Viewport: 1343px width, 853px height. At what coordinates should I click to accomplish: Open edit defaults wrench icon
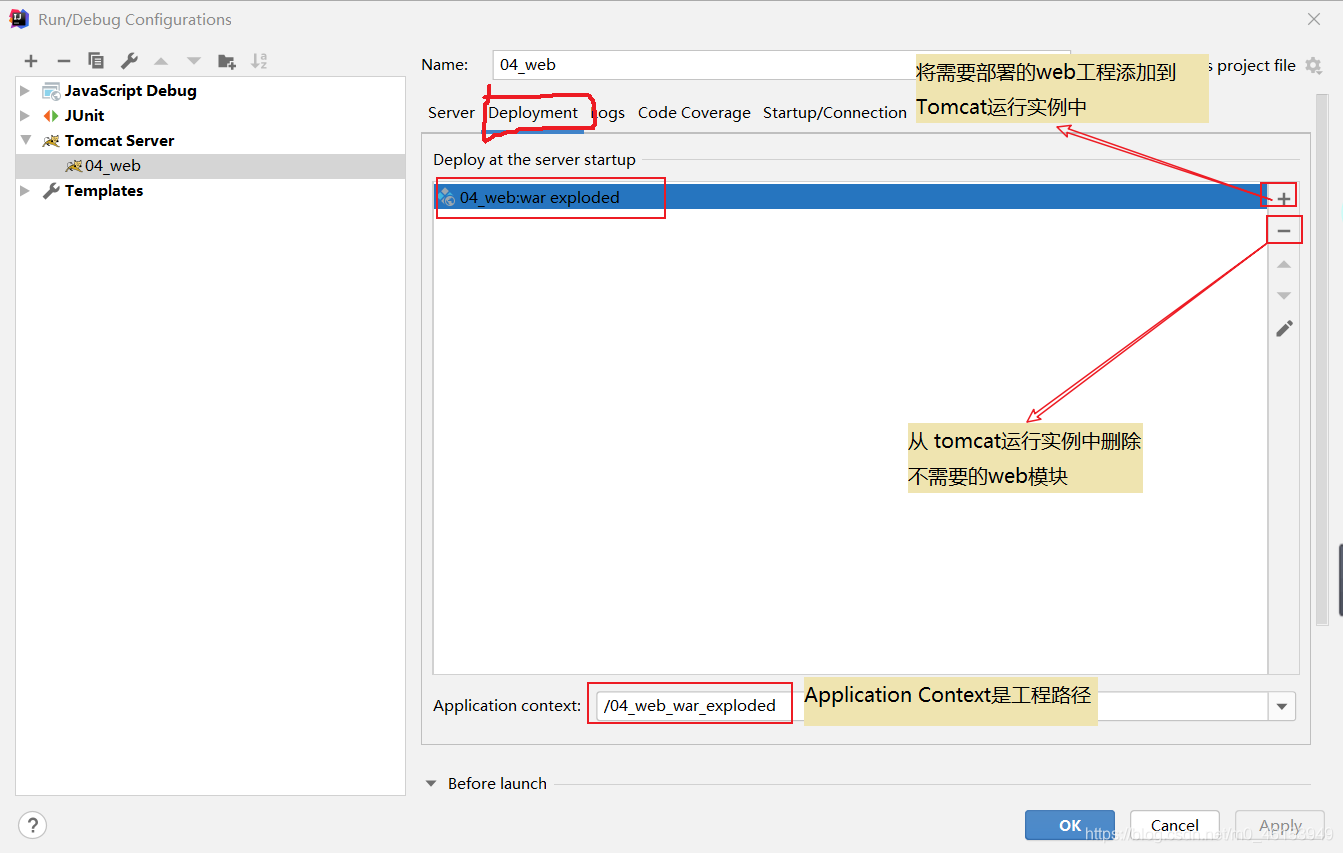[129, 61]
